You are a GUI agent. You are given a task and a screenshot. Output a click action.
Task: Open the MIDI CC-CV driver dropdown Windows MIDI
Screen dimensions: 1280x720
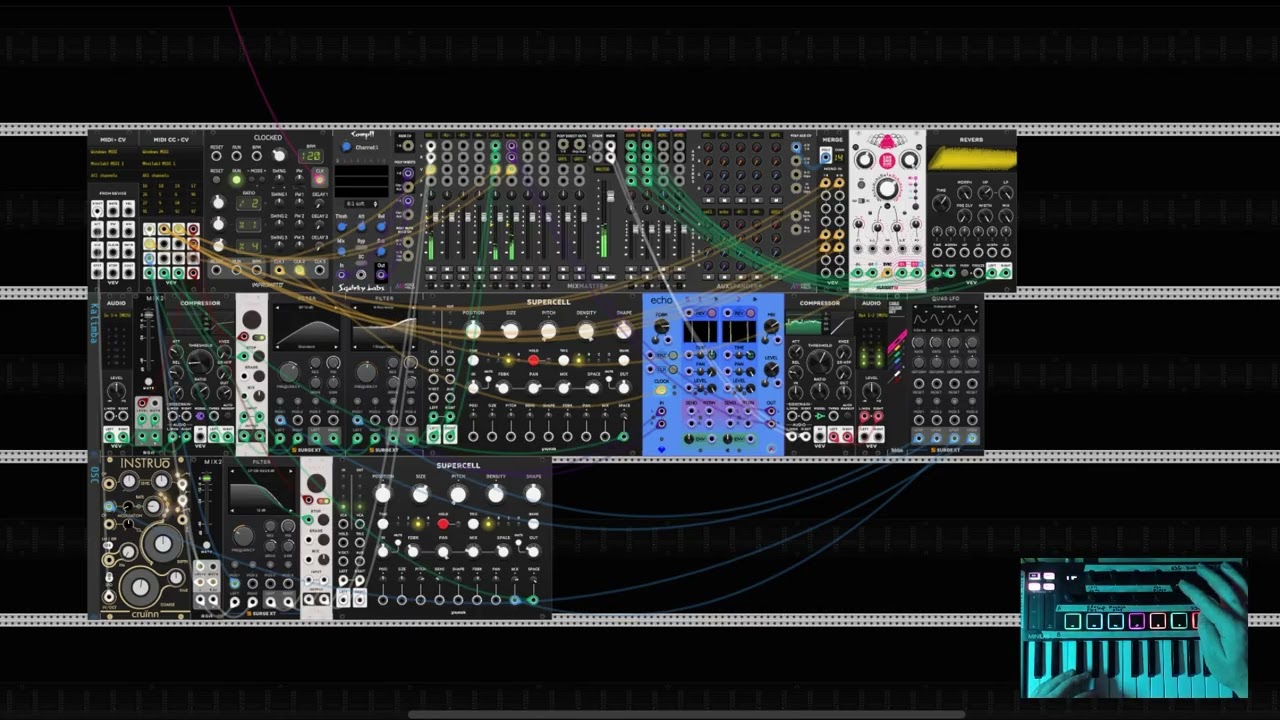tap(171, 152)
